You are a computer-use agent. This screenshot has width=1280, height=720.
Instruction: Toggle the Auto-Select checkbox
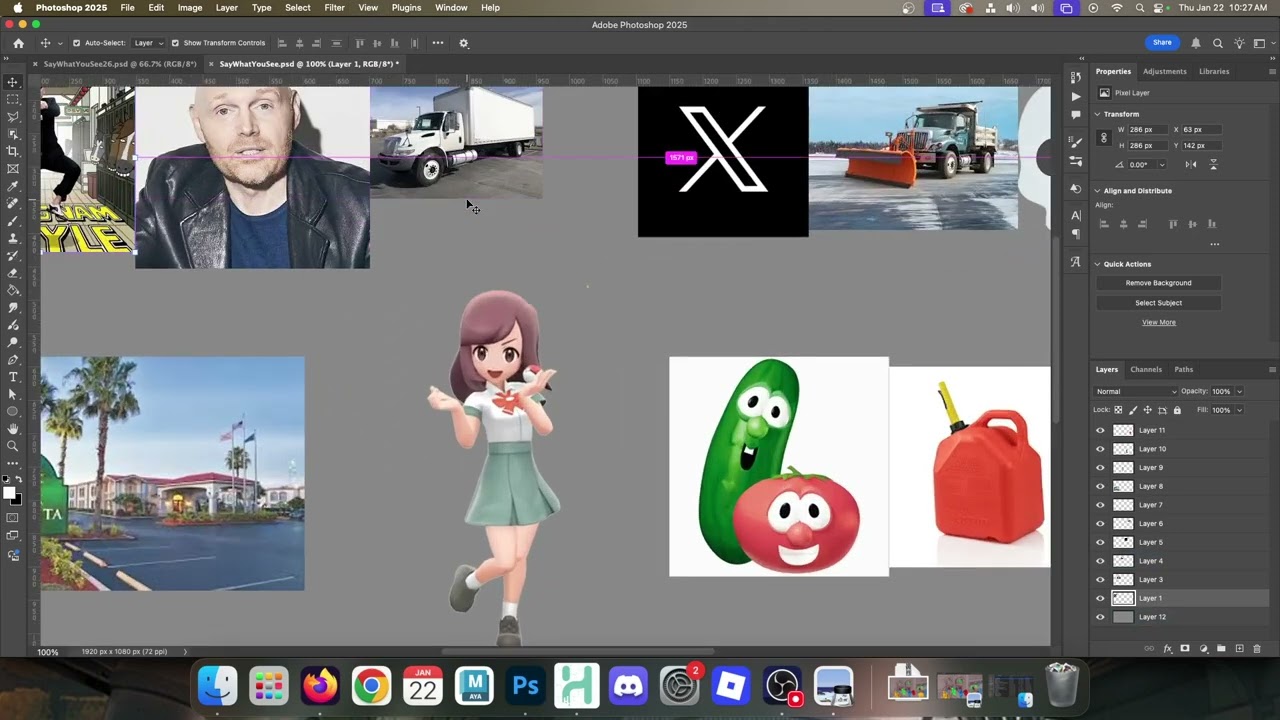pyautogui.click(x=76, y=43)
